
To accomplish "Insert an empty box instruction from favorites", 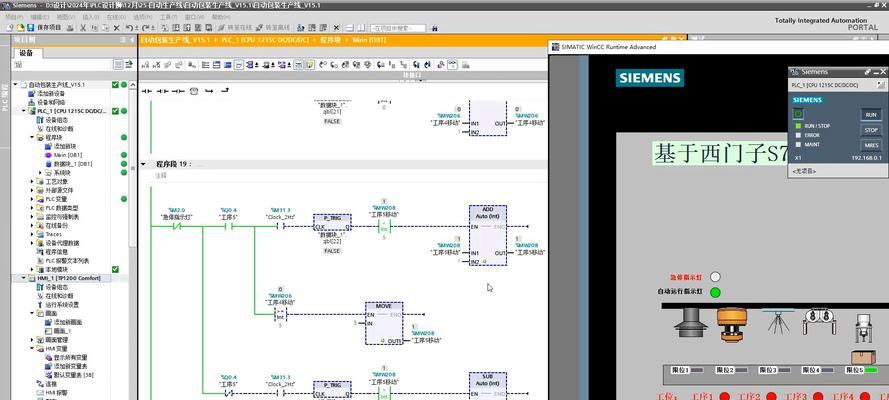I will 193,91.
